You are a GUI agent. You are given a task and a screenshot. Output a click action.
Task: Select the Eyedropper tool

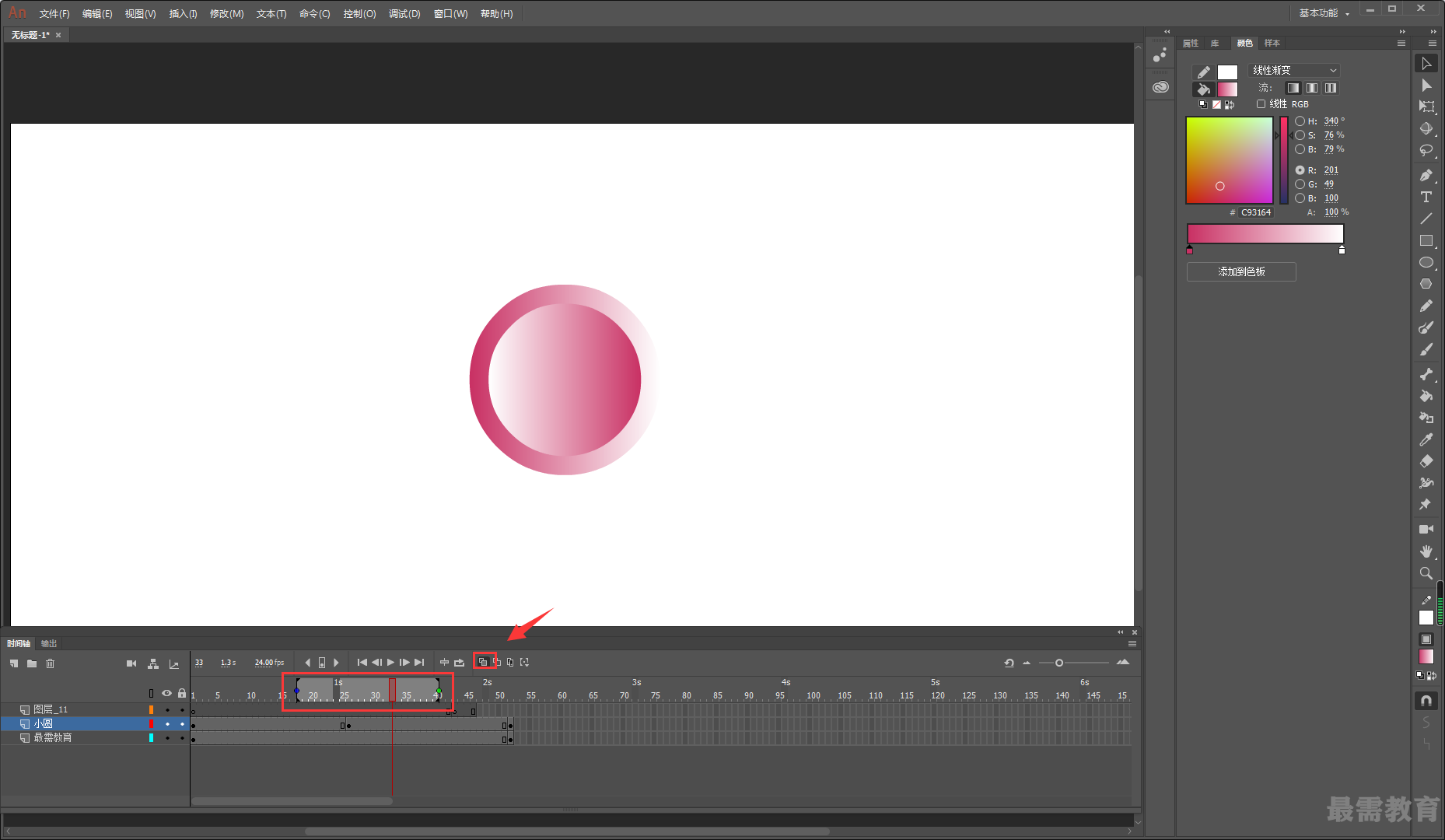[1426, 439]
